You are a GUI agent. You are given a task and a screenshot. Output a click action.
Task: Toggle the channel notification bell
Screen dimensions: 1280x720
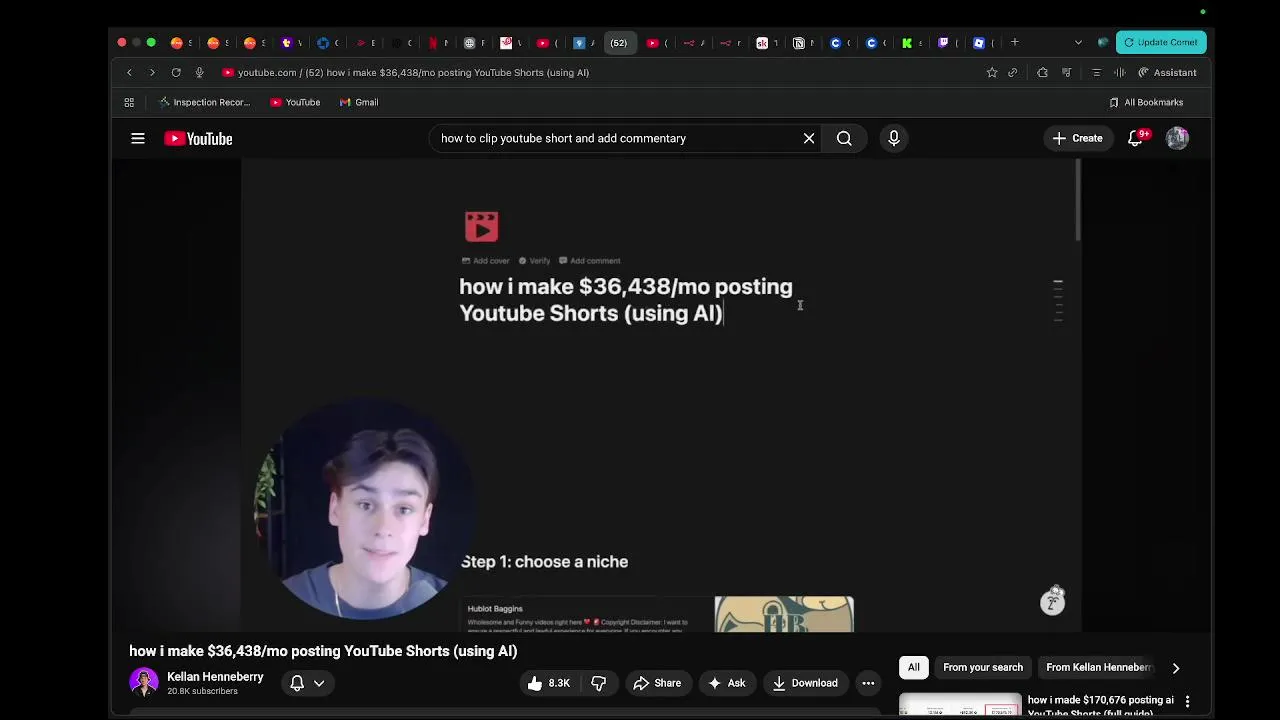(x=297, y=683)
